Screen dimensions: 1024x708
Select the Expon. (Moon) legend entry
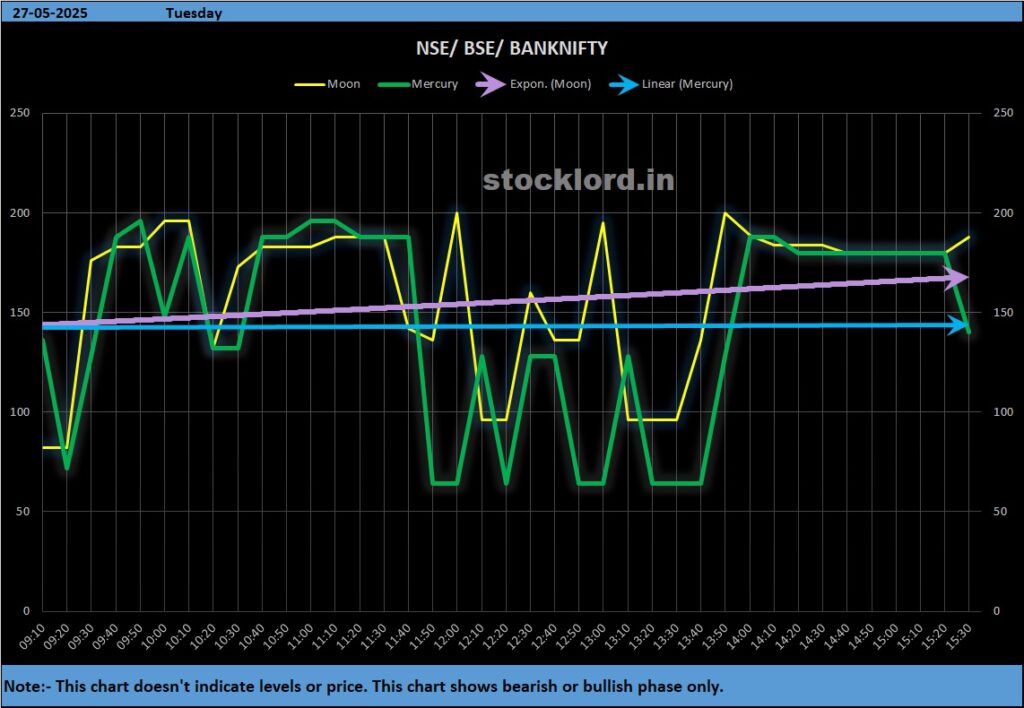click(x=534, y=84)
